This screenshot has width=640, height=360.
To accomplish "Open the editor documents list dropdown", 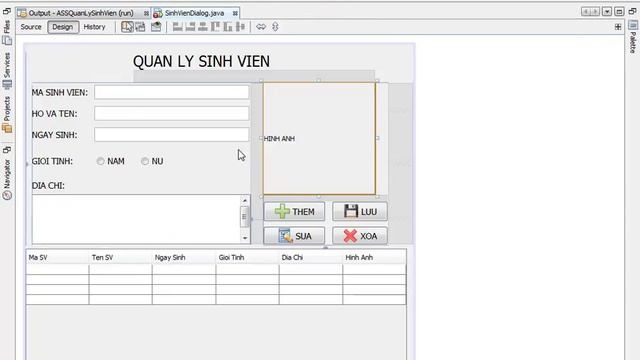I will click(607, 11).
